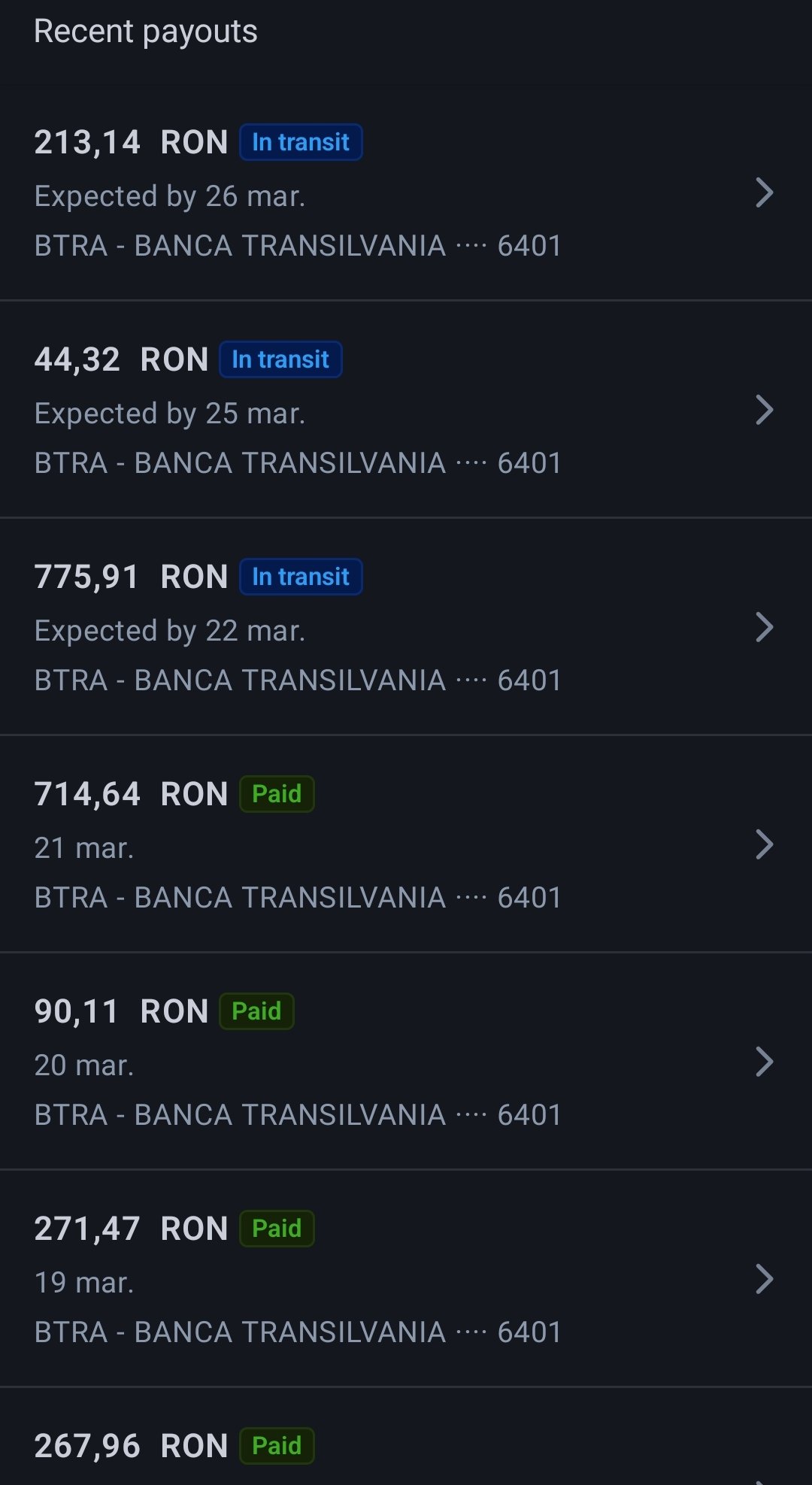This screenshot has width=812, height=1485.
Task: Click the Recent payouts heading
Action: [146, 32]
